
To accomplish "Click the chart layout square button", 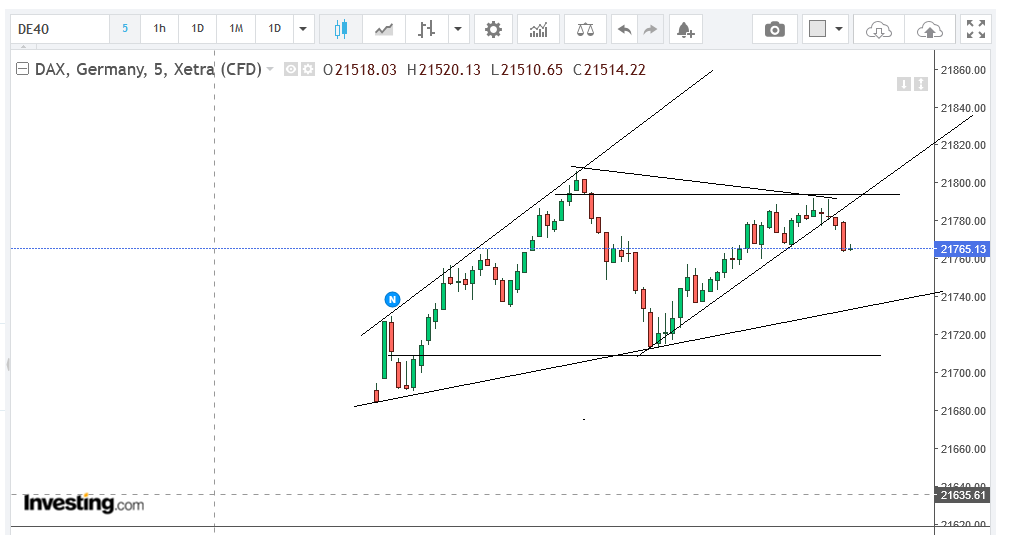I will tap(817, 29).
